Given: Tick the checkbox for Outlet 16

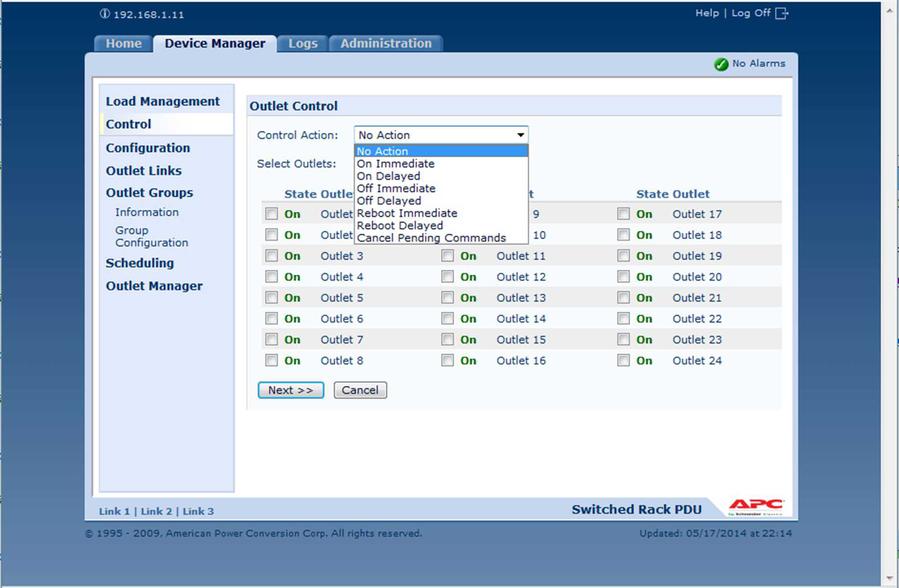Looking at the screenshot, I should 447,361.
